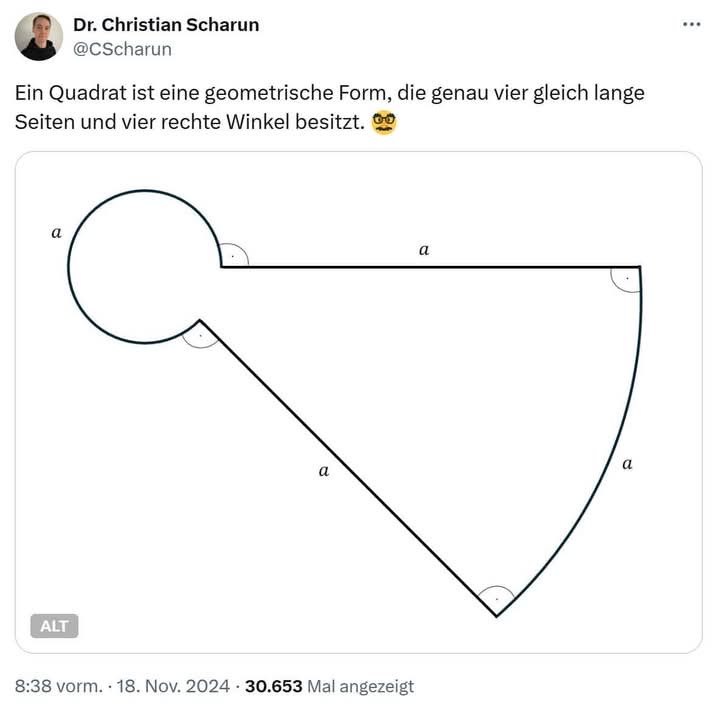This screenshot has width=720, height=713.
Task: Open the 8:38 vorm. timestamp link
Action: (59, 686)
